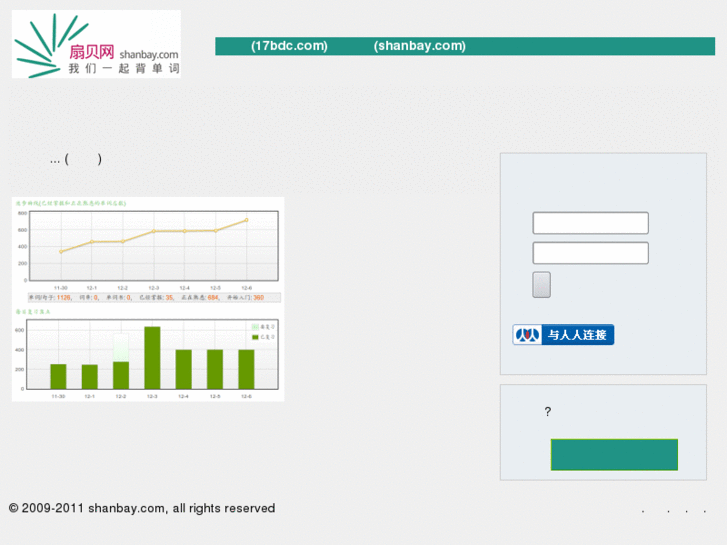Click the small gray button under the inputs
This screenshot has width=727, height=545.
[542, 284]
